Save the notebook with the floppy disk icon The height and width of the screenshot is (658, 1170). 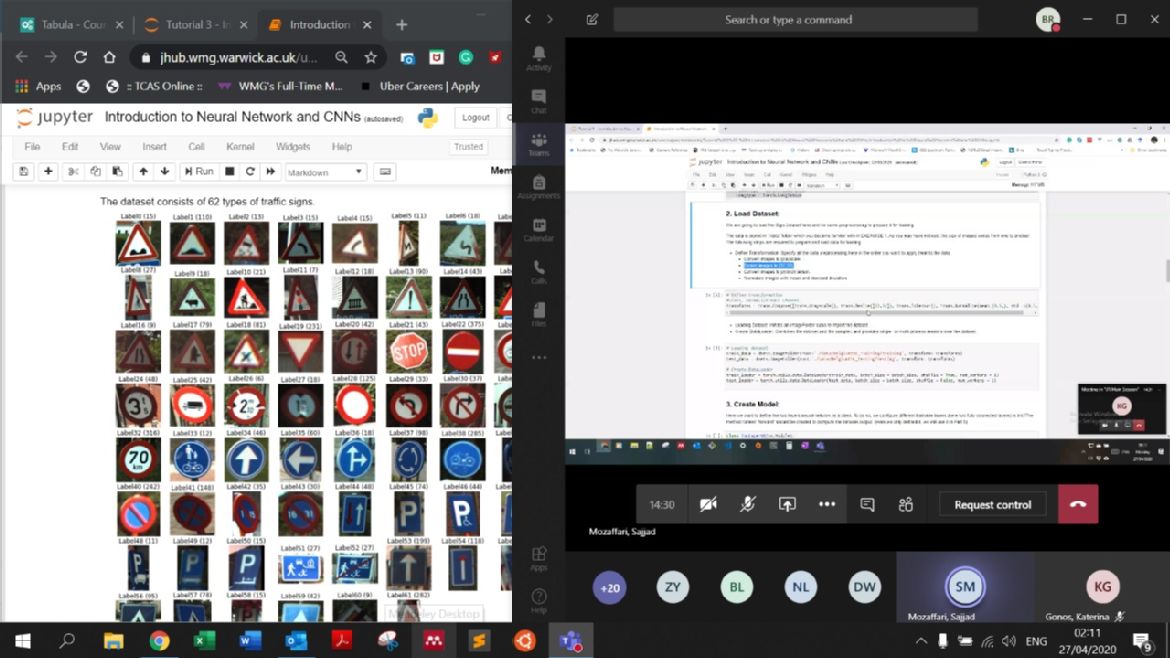pos(22,172)
